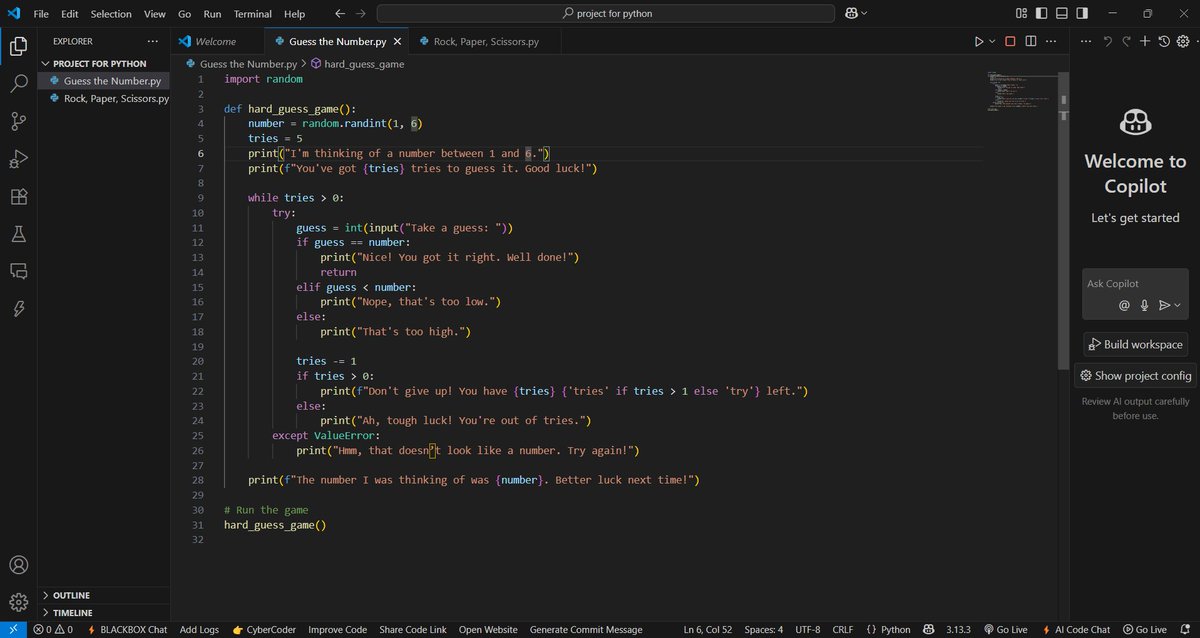Open the chat view in activity bar
Image resolution: width=1200 pixels, height=638 pixels.
click(18, 271)
